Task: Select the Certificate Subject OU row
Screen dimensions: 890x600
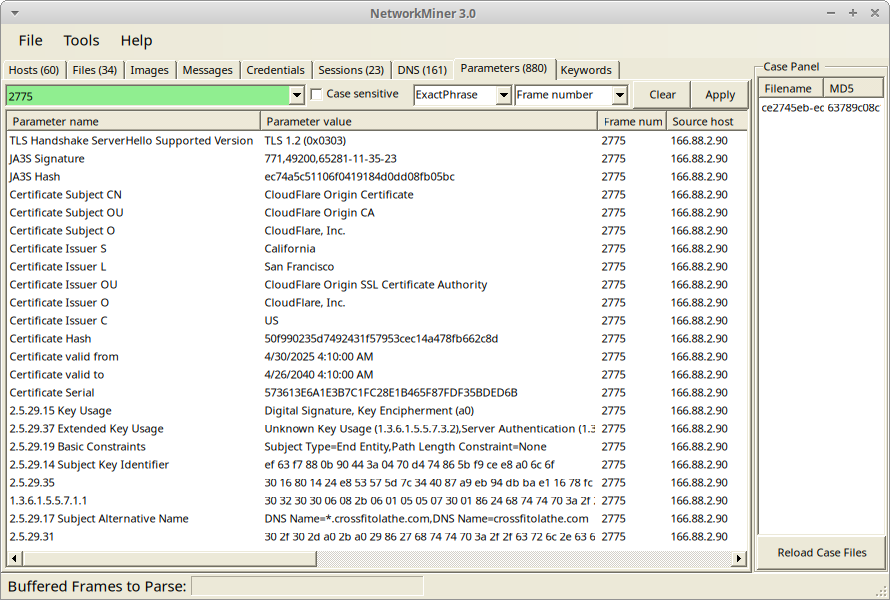Action: [x=377, y=213]
